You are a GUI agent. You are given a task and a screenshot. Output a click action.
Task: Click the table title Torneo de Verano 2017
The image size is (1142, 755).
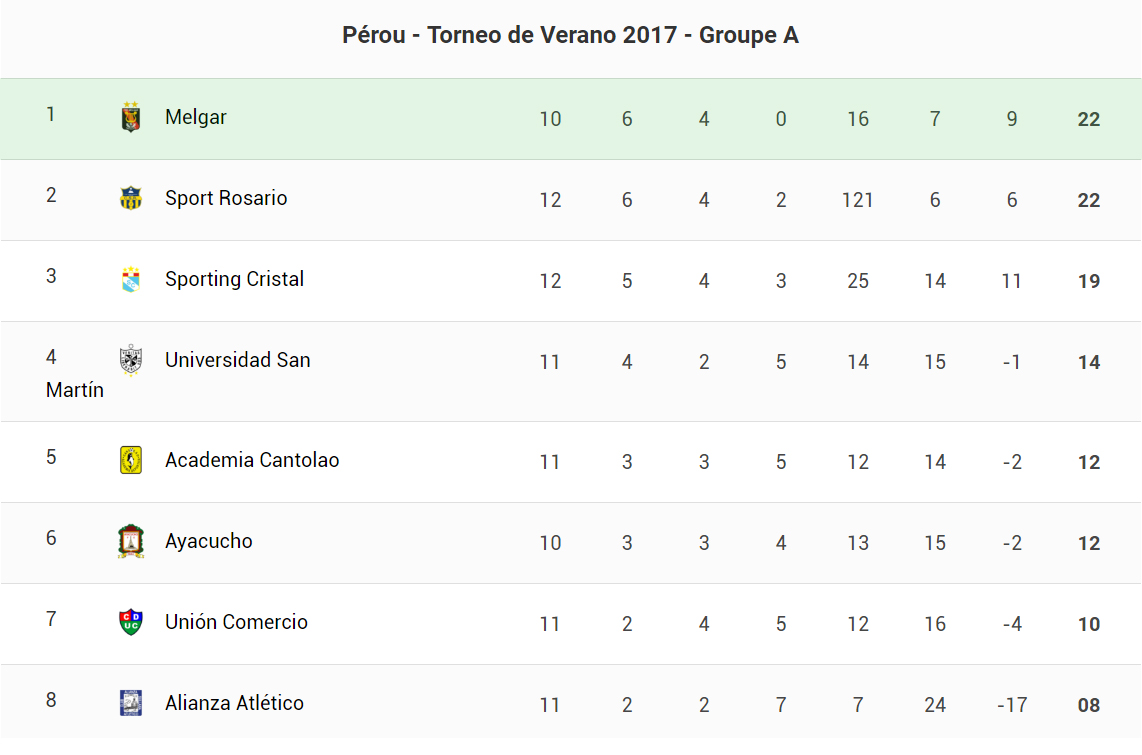570,36
